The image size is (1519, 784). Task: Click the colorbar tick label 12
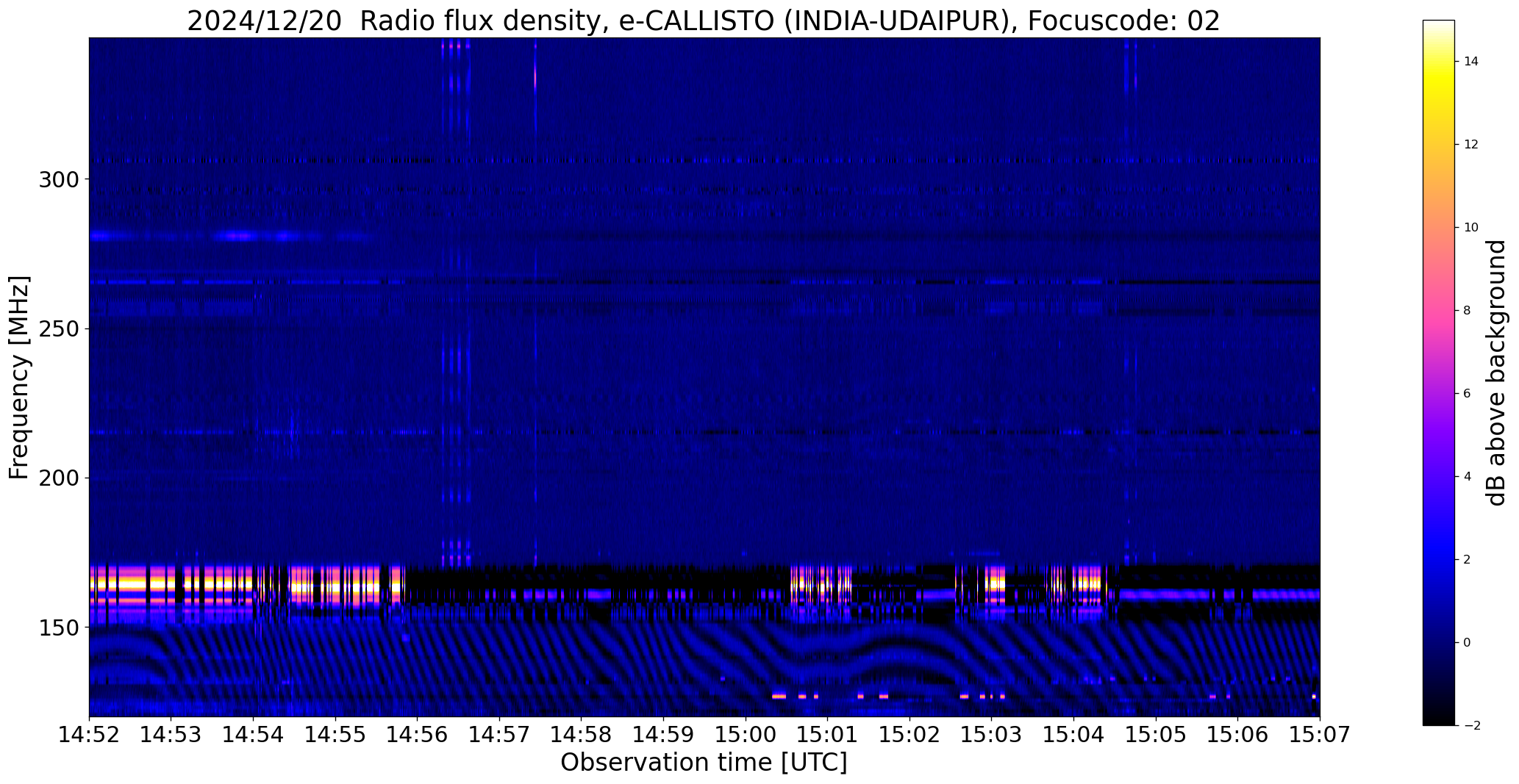[1471, 144]
